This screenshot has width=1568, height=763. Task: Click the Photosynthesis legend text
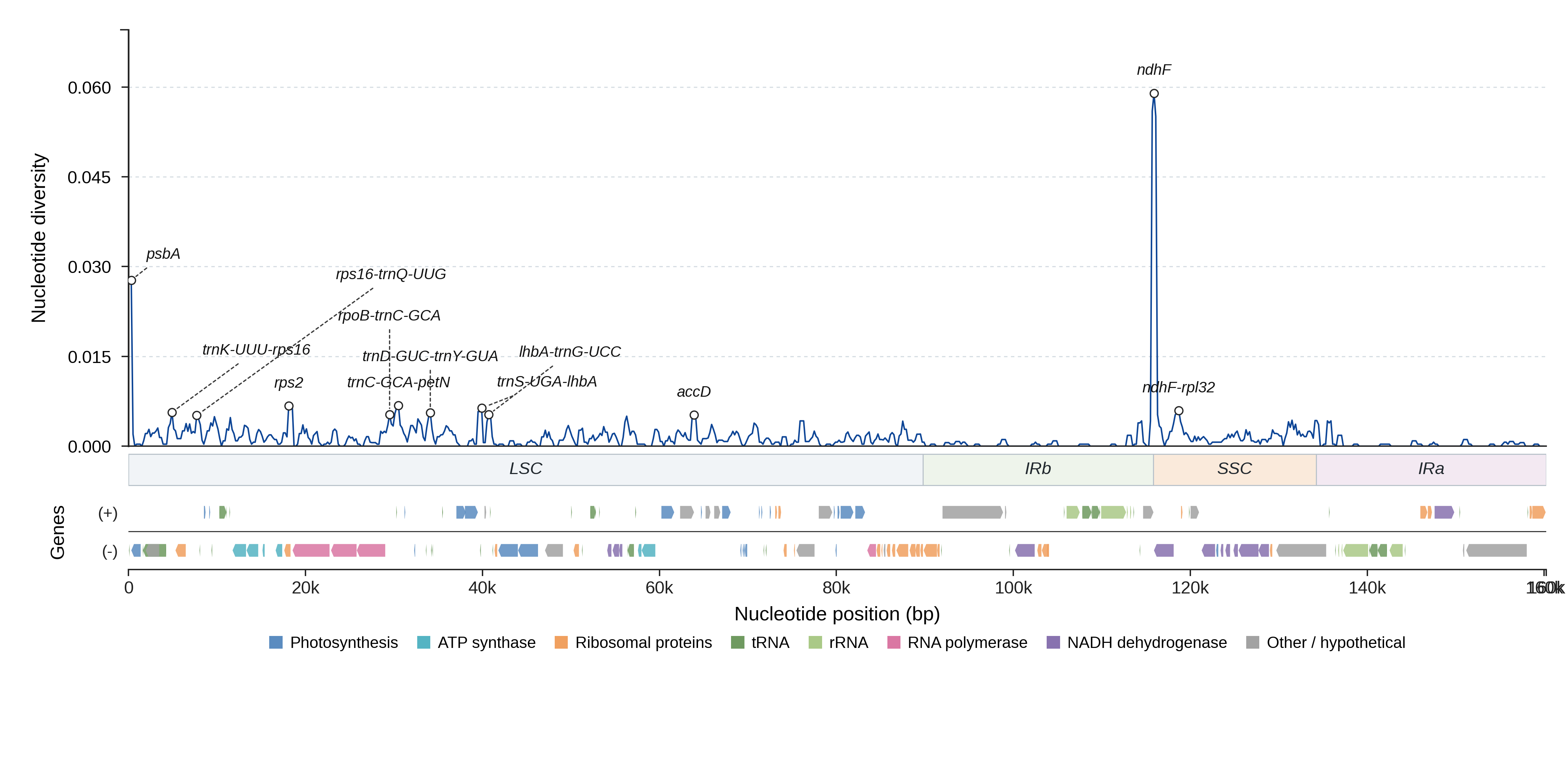[344, 643]
